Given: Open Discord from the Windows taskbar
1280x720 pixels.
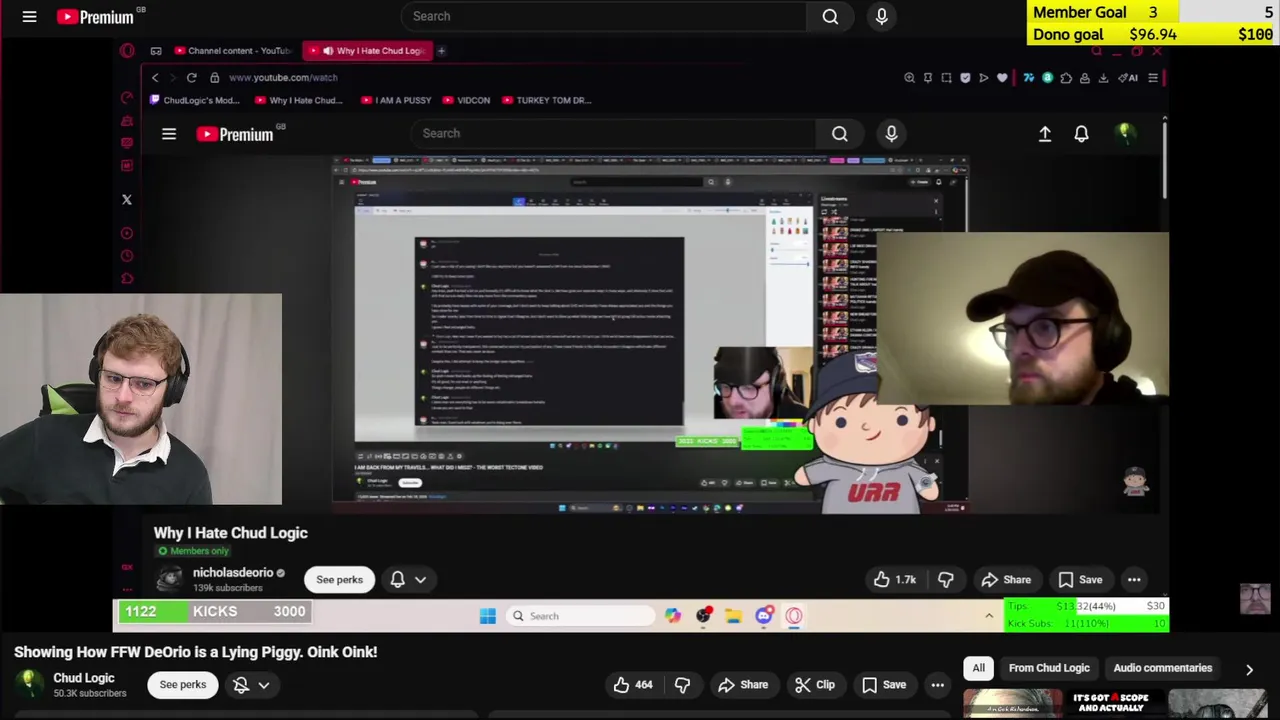Looking at the screenshot, I should pyautogui.click(x=764, y=616).
